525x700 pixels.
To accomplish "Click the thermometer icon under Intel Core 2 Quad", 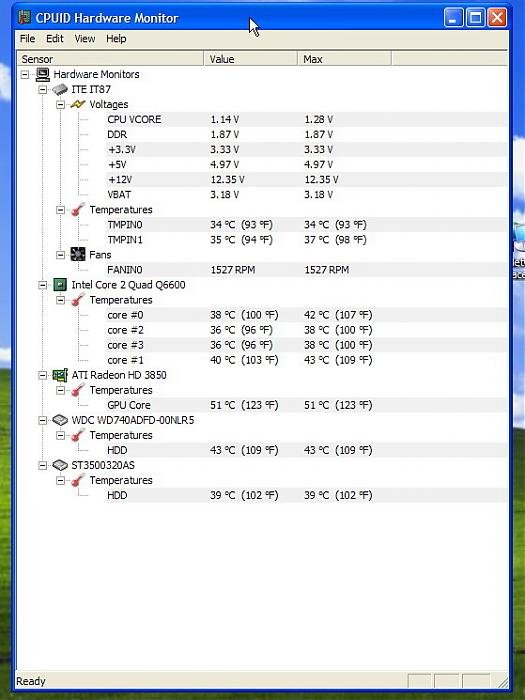I will (x=78, y=300).
